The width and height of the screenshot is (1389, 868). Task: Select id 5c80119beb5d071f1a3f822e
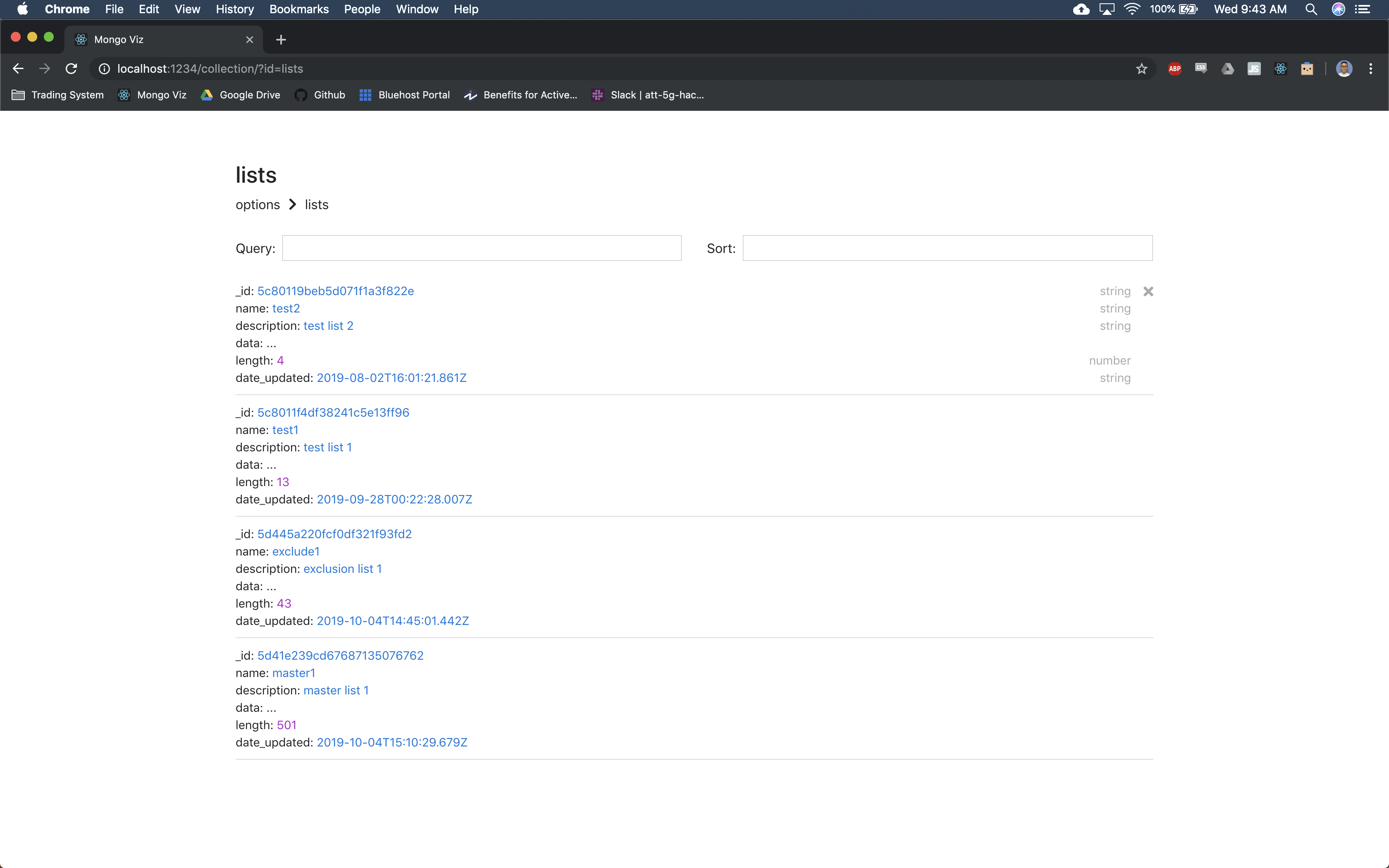336,291
